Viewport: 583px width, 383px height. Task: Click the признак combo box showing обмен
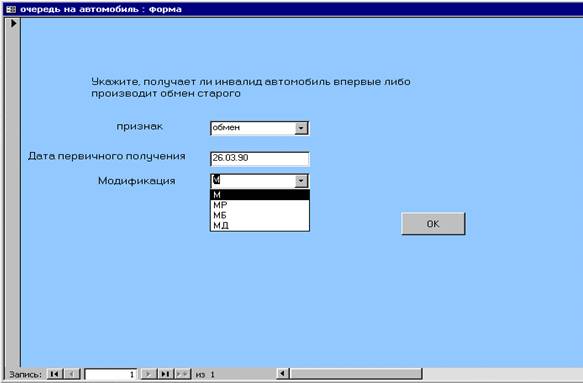(260, 128)
